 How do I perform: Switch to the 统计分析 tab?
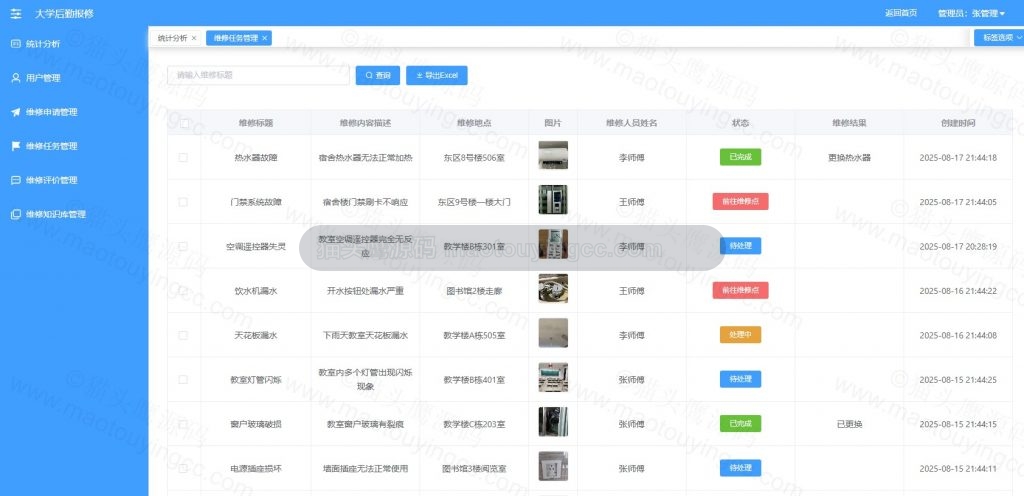(172, 39)
